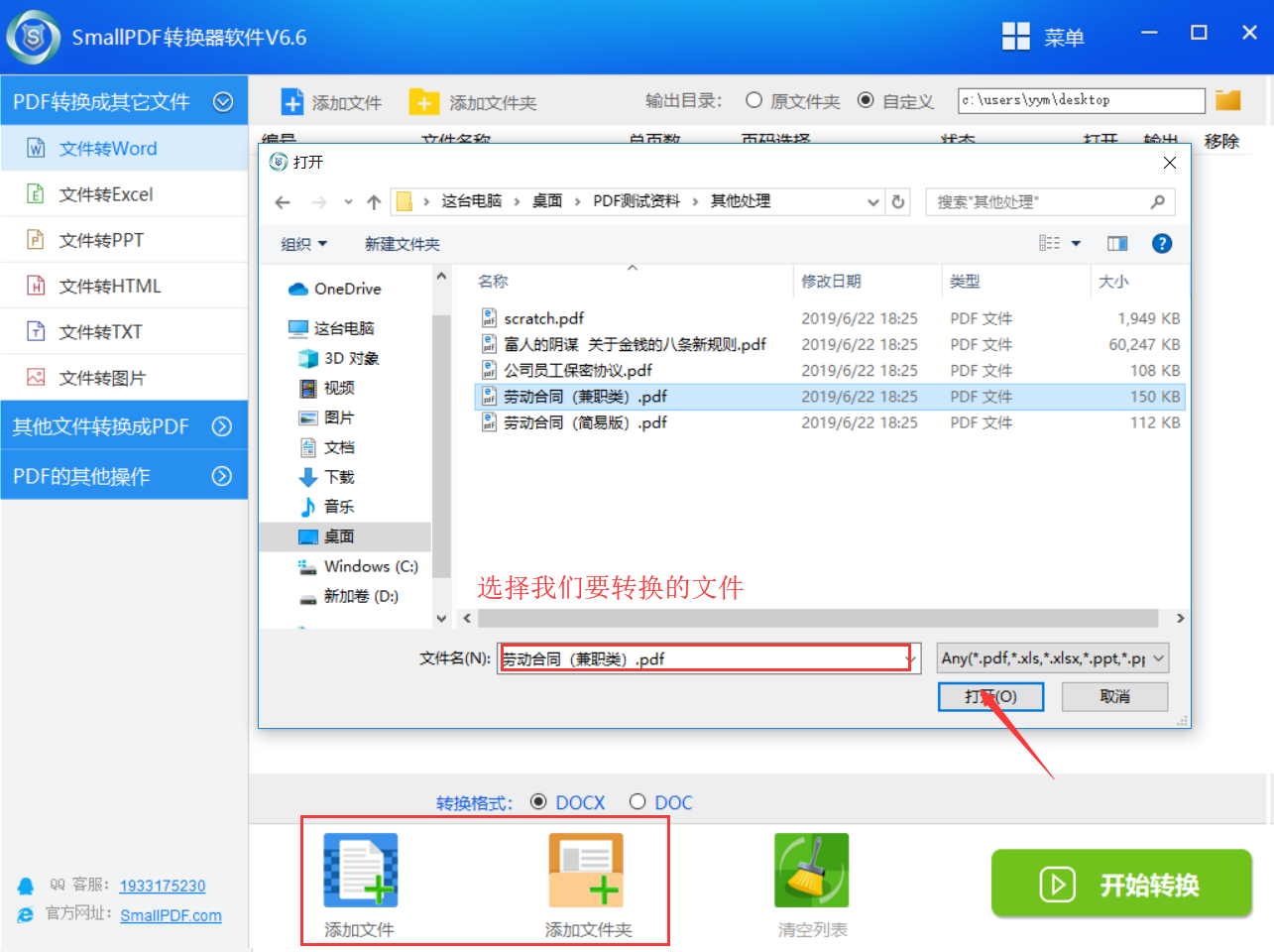
Task: Open the 菜单 grid menu icon
Action: click(1016, 37)
